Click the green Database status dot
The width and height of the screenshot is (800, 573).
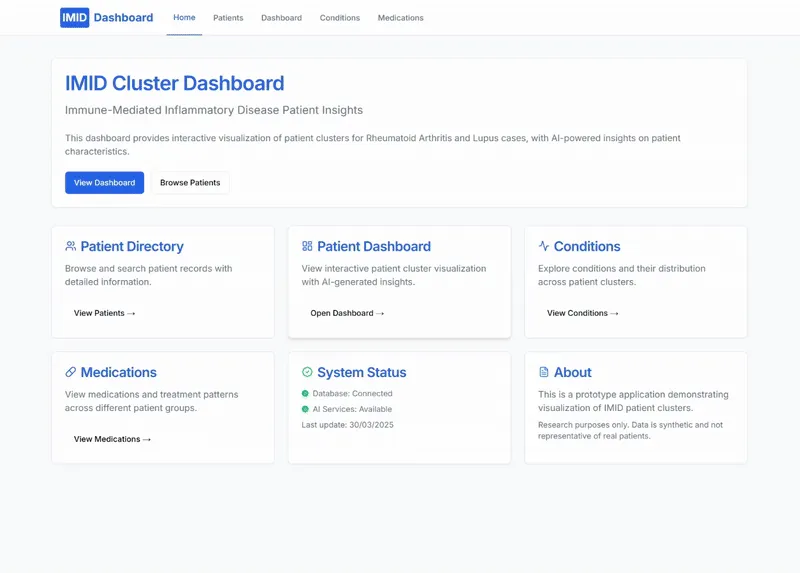305,393
